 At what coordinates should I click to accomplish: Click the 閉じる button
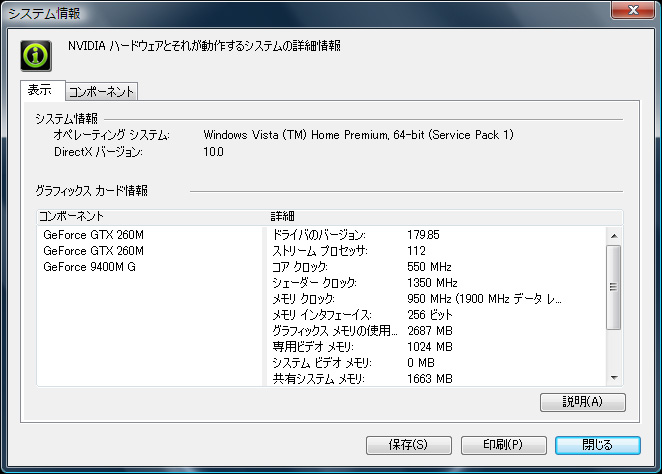click(x=597, y=445)
